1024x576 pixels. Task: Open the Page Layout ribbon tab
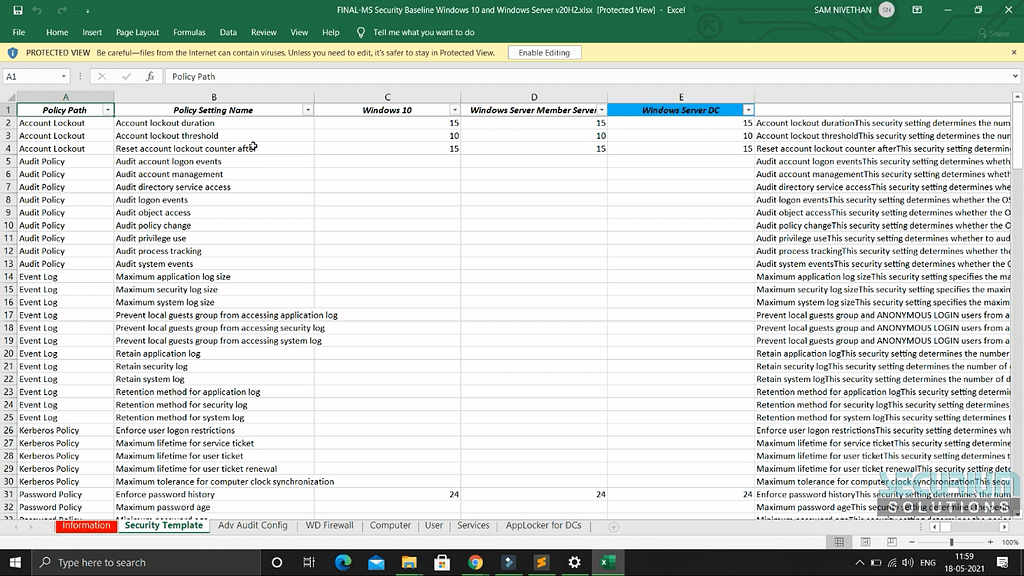(137, 32)
